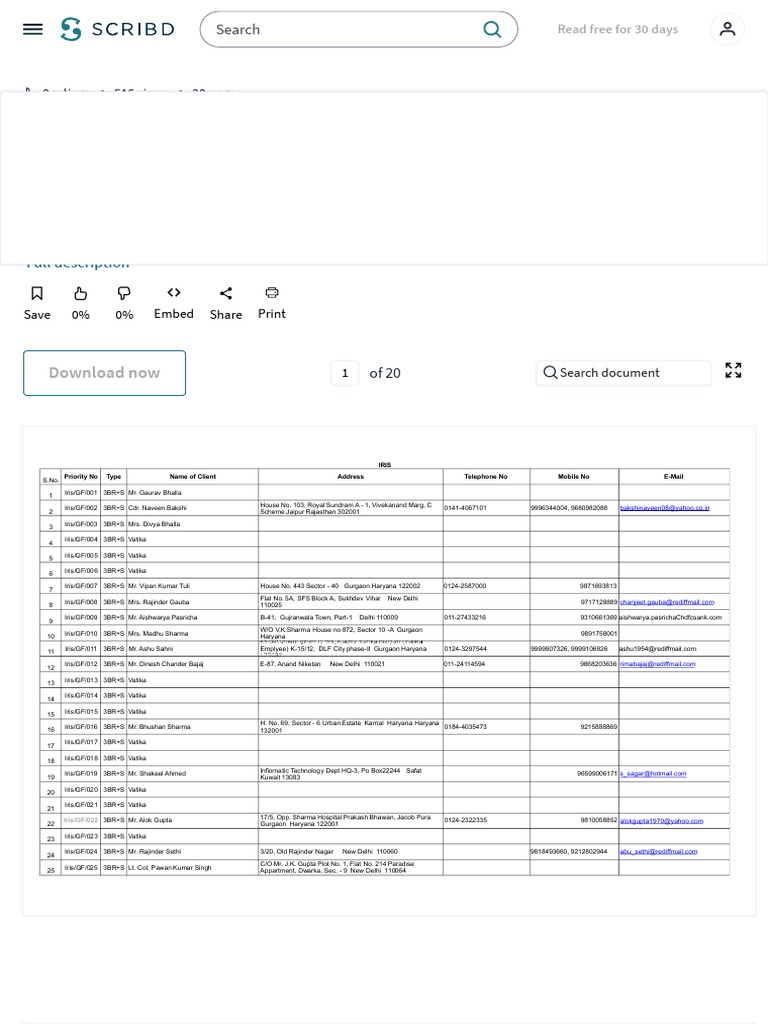Save the document with bookmark icon
Image resolution: width=768 pixels, height=1024 pixels.
[37, 303]
